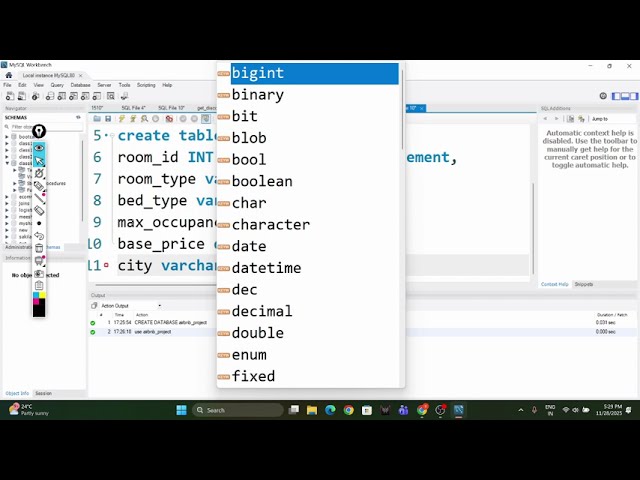Click the search table data toolbar icon
Image resolution: width=640 pixels, height=480 pixels.
coord(111,96)
